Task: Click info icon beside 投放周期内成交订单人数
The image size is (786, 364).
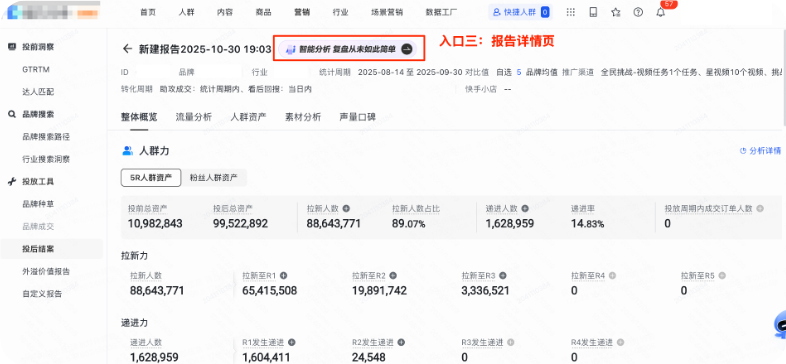Action: pyautogui.click(x=760, y=209)
